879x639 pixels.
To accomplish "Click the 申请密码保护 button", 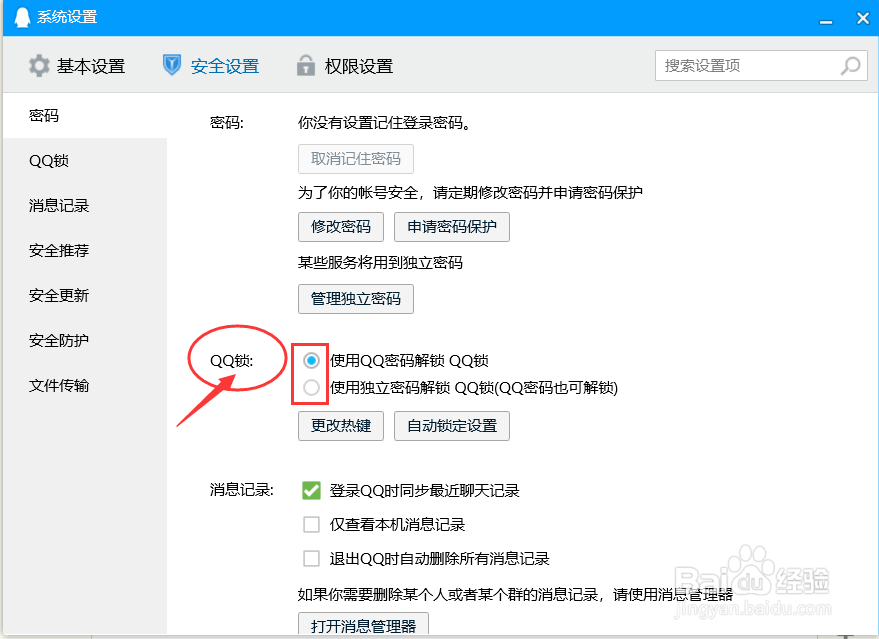I will [452, 226].
